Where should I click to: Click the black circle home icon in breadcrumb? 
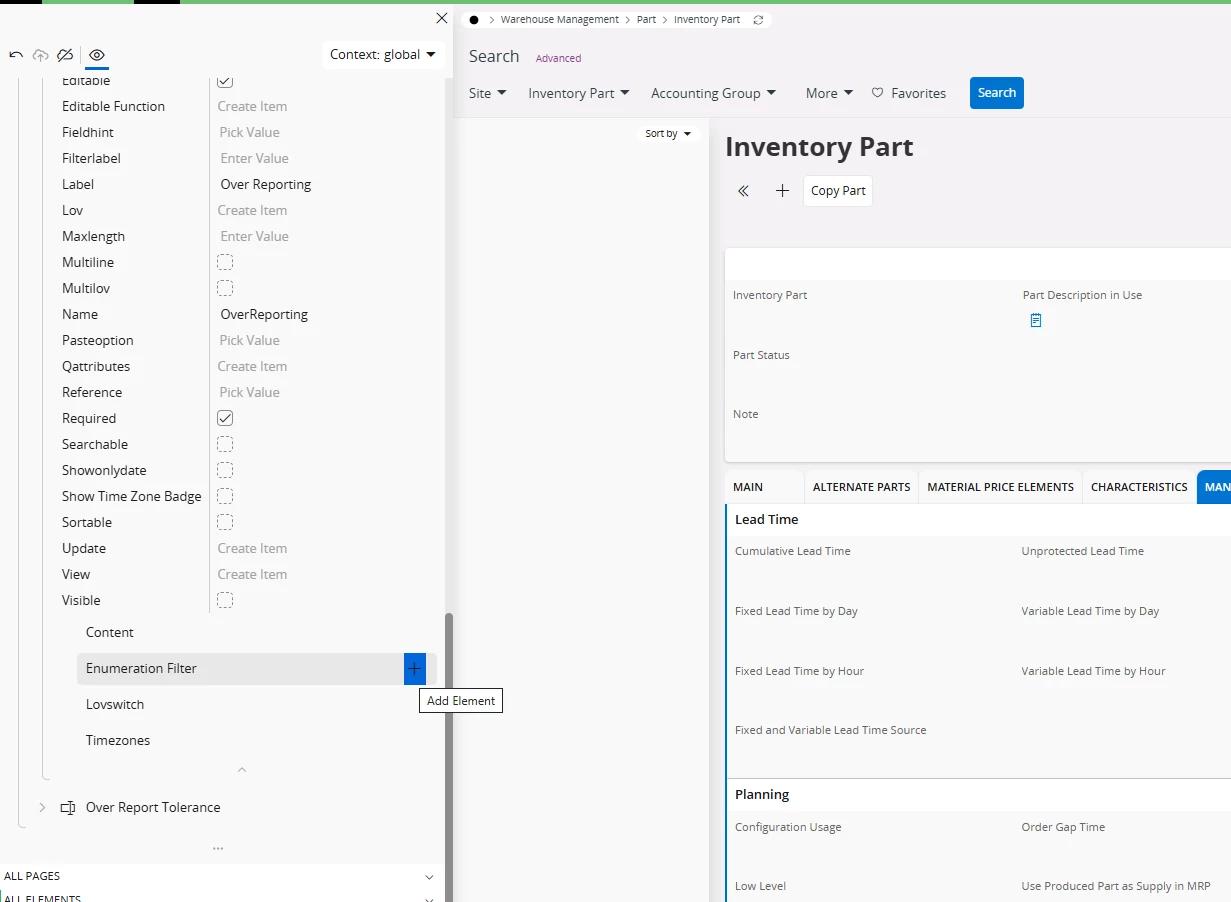(x=474, y=20)
